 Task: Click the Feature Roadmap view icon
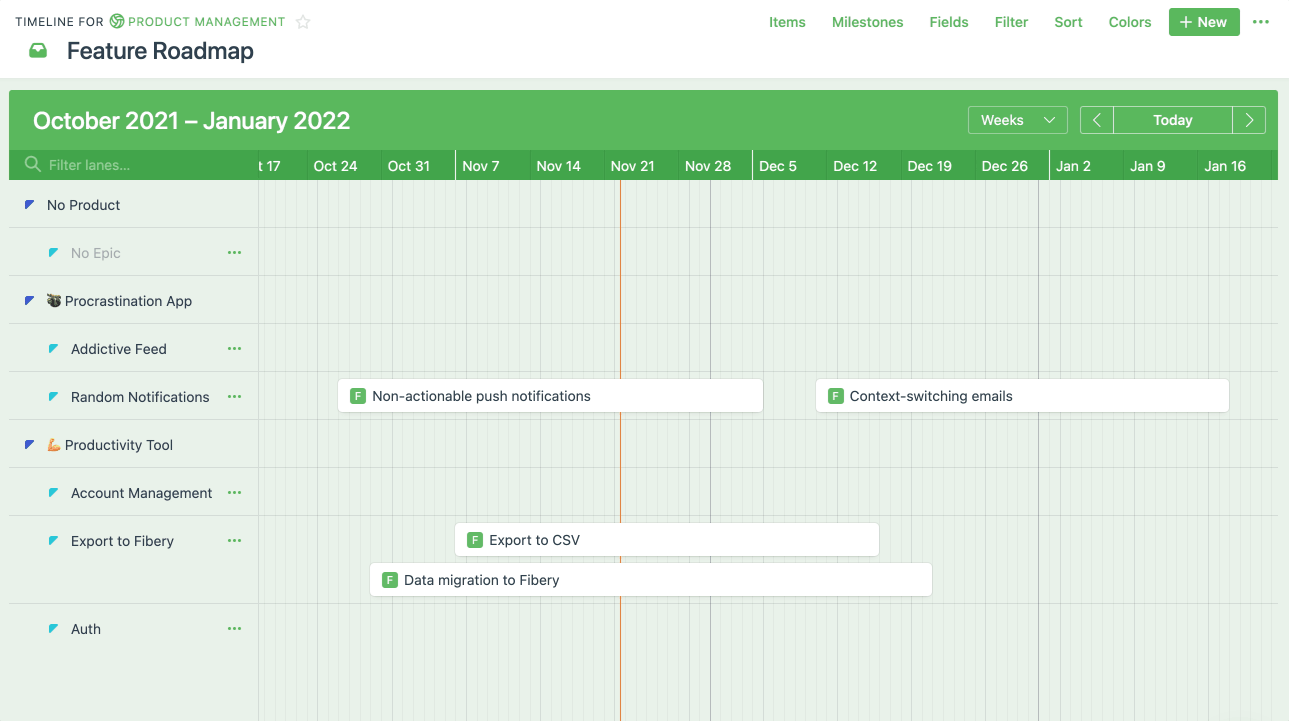click(x=38, y=51)
